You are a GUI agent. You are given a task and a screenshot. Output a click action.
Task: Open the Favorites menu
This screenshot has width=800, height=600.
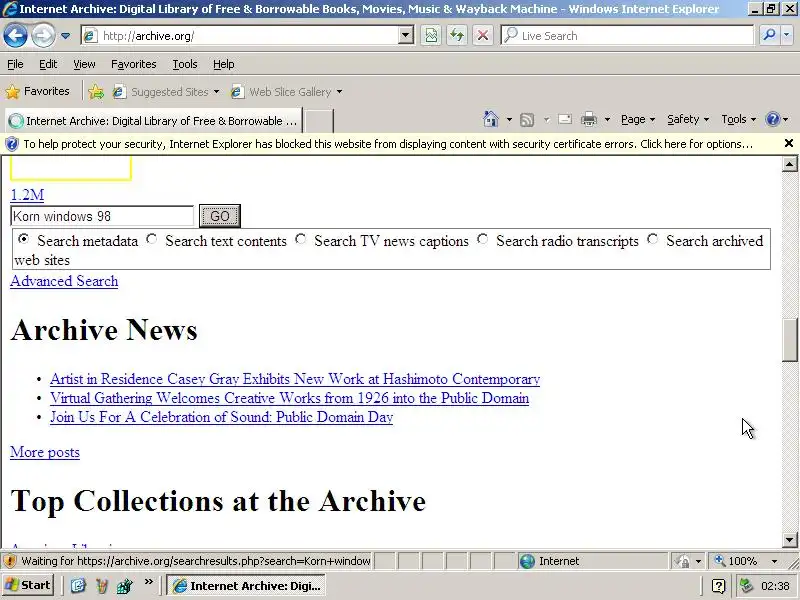coord(134,64)
